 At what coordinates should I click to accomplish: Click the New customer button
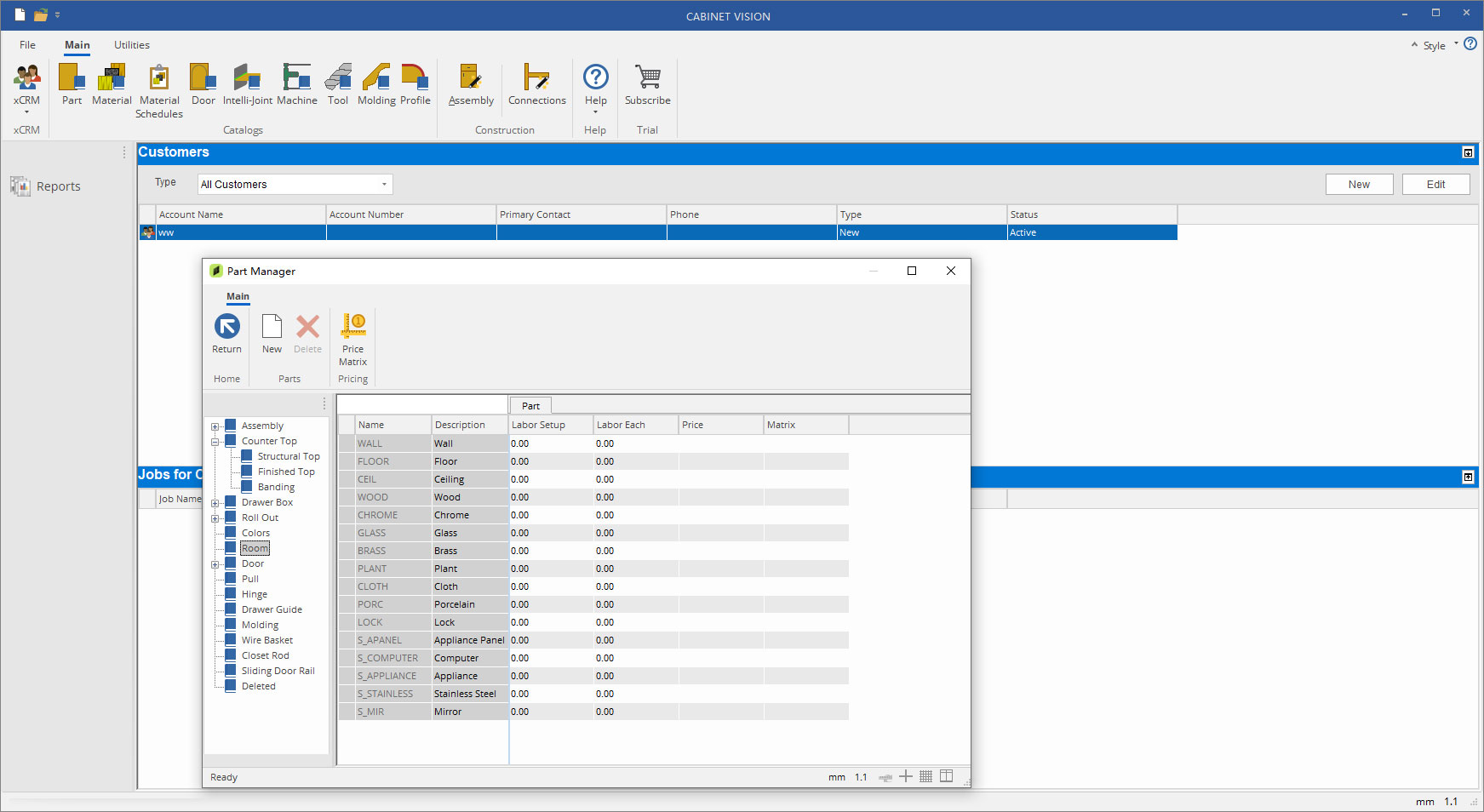click(x=1359, y=184)
